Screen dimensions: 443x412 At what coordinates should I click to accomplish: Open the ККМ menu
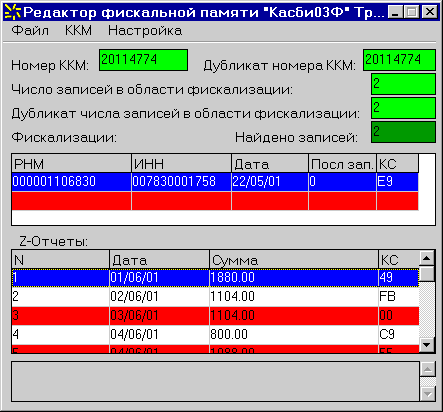coord(78,31)
